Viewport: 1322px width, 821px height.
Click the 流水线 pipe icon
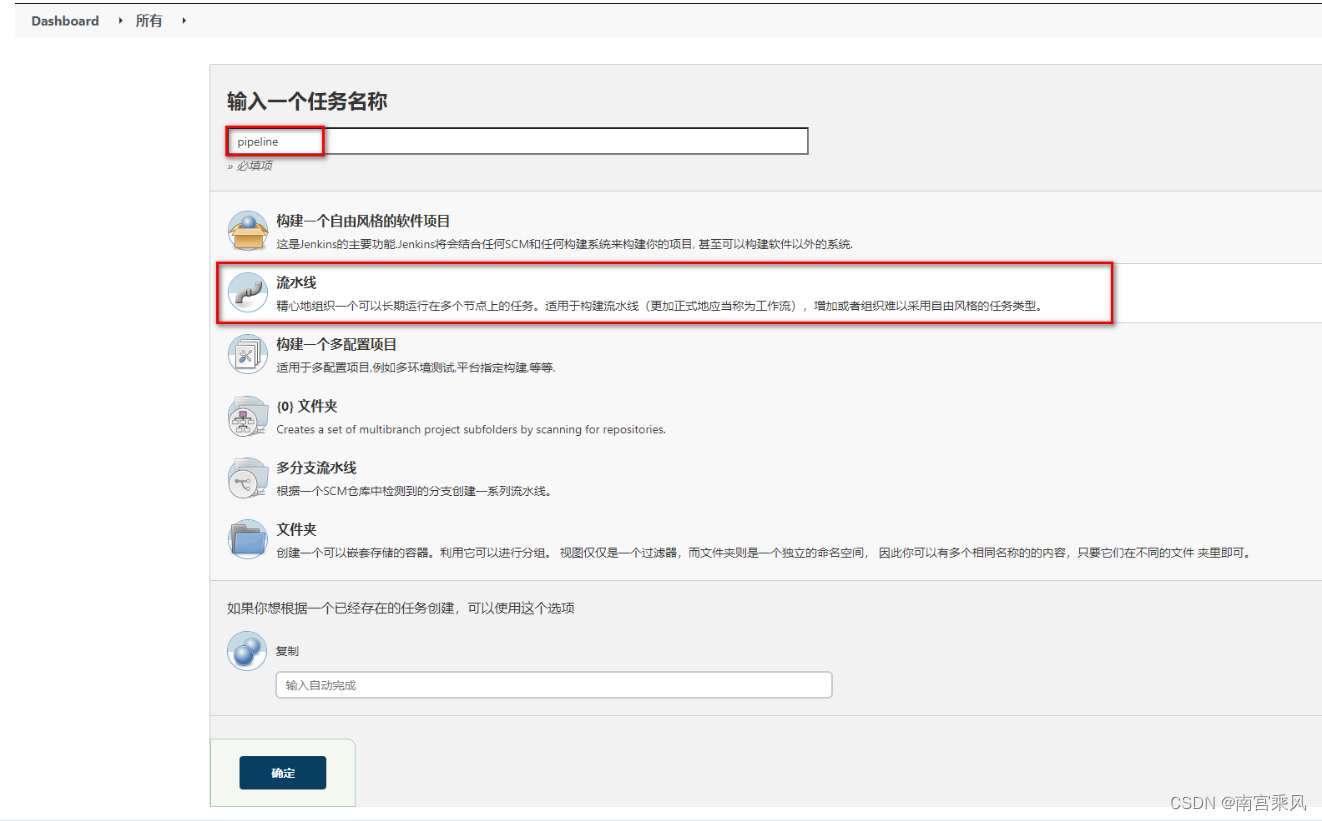pos(247,293)
